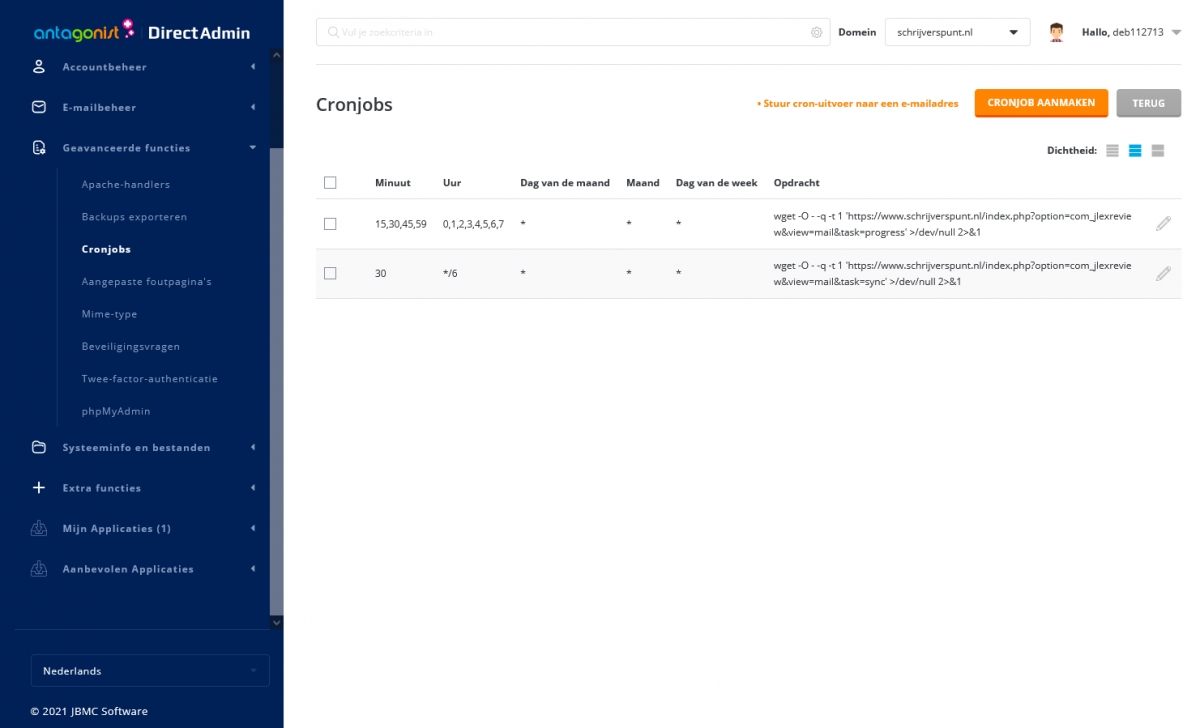Tick the select-all checkbox in the table header

(x=330, y=183)
